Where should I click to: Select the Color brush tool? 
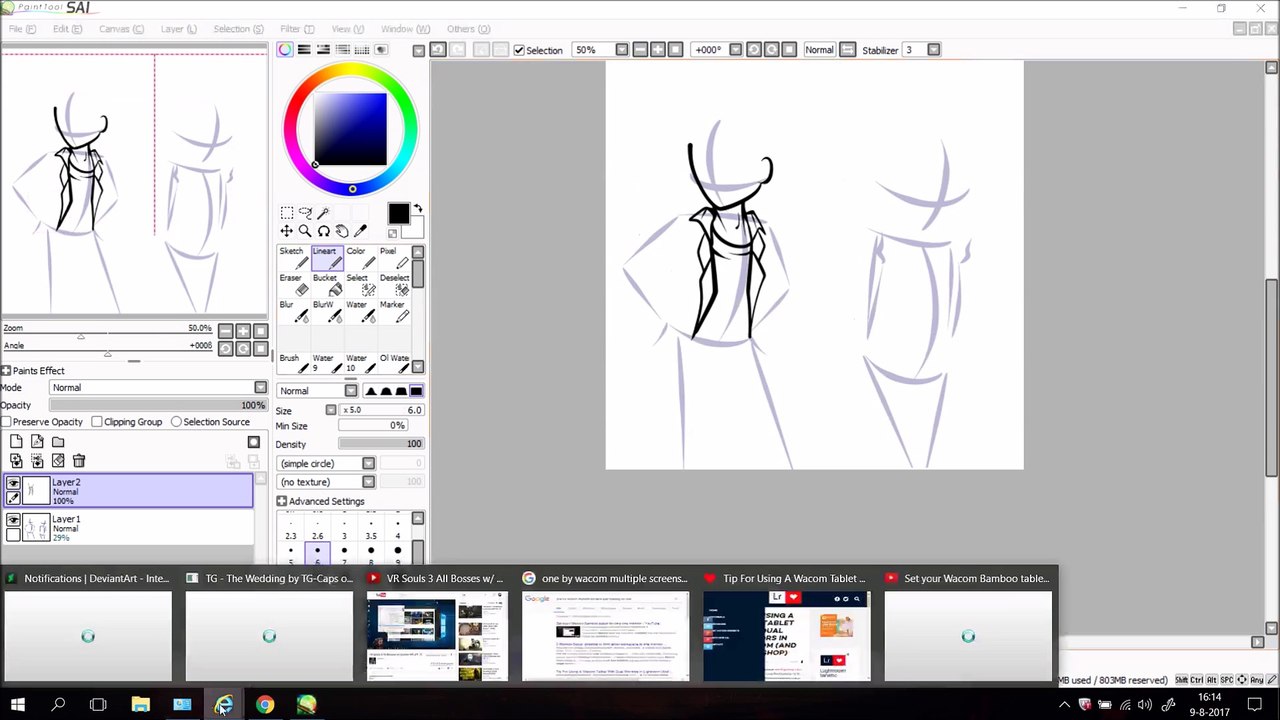(x=359, y=258)
